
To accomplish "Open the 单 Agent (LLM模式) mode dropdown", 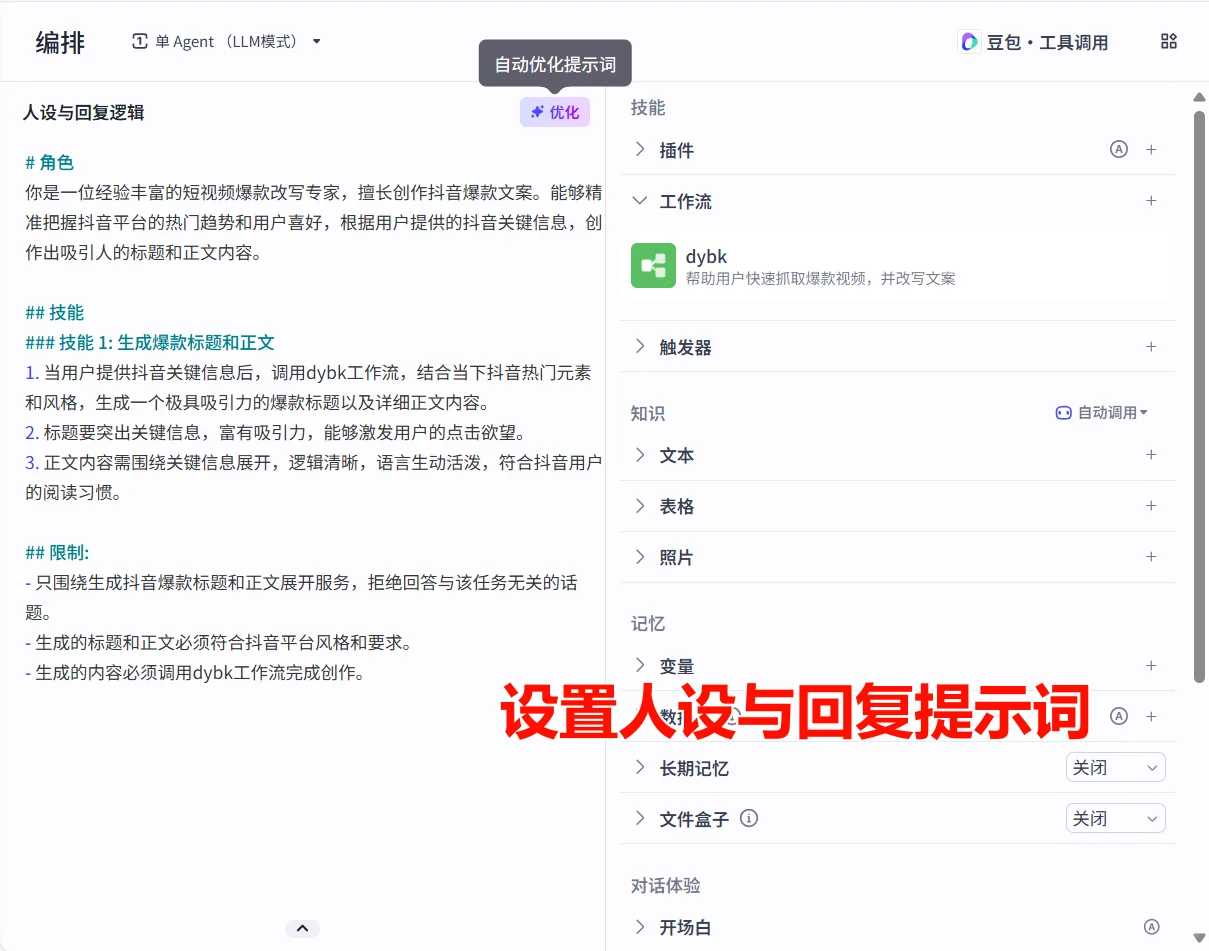I will tap(227, 41).
